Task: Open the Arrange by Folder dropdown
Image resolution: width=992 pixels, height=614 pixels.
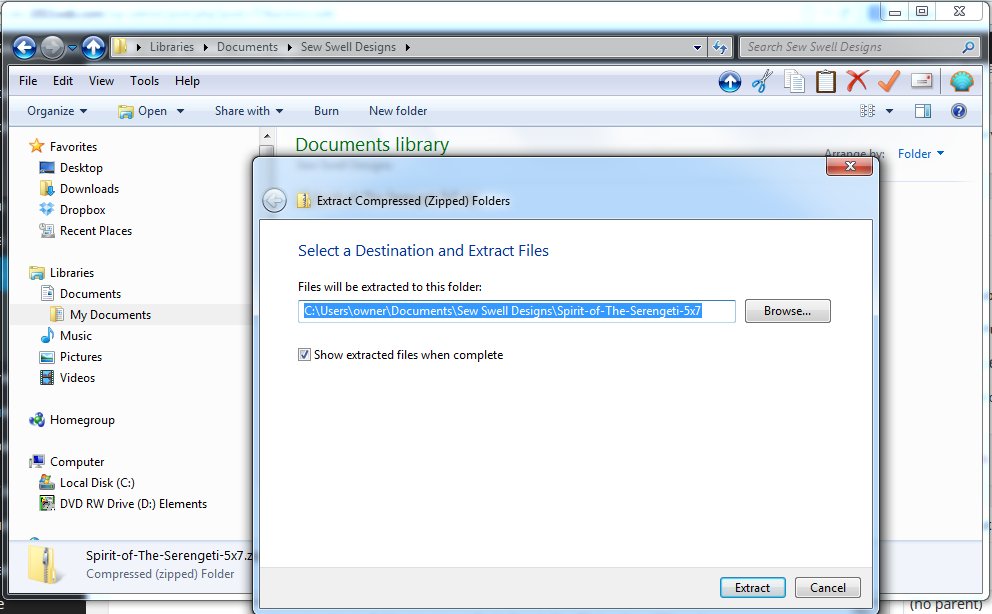Action: [921, 154]
